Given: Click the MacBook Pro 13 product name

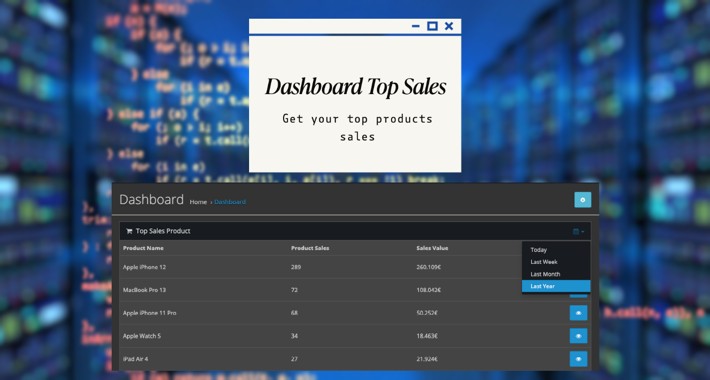Looking at the screenshot, I should click(x=144, y=290).
